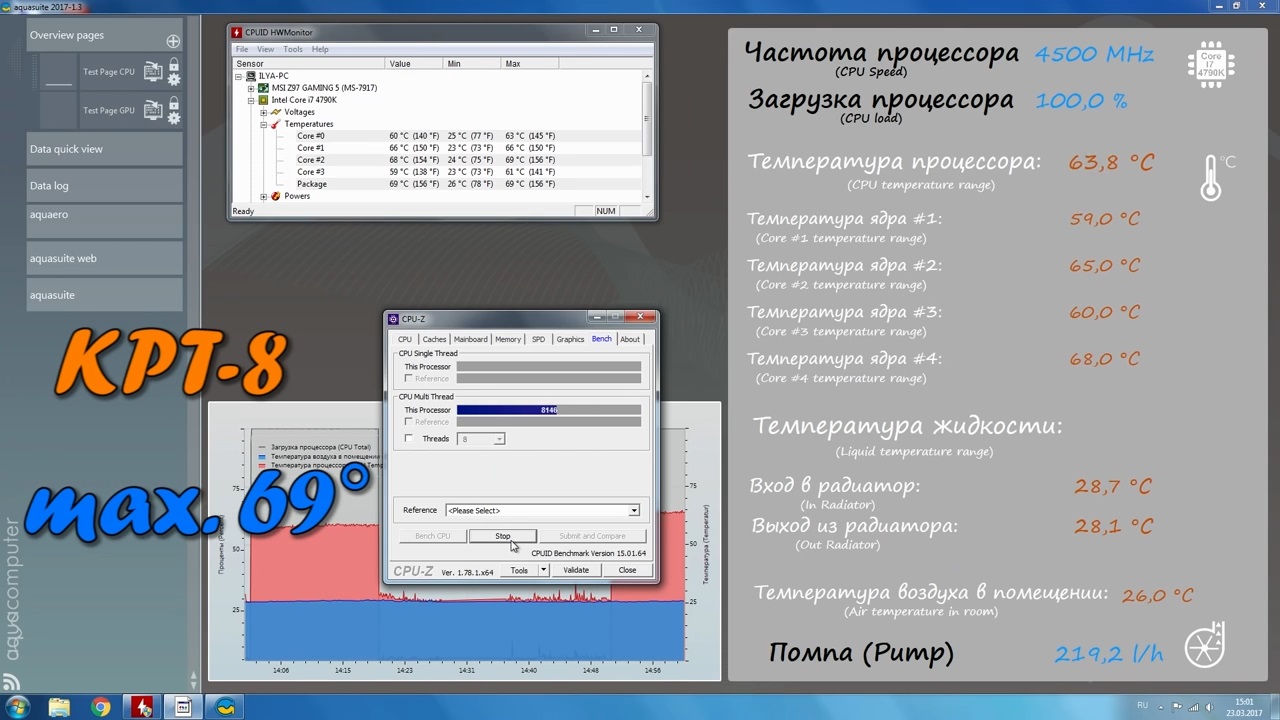The image size is (1280, 720).
Task: Add a new overview page with plus icon
Action: 173,41
